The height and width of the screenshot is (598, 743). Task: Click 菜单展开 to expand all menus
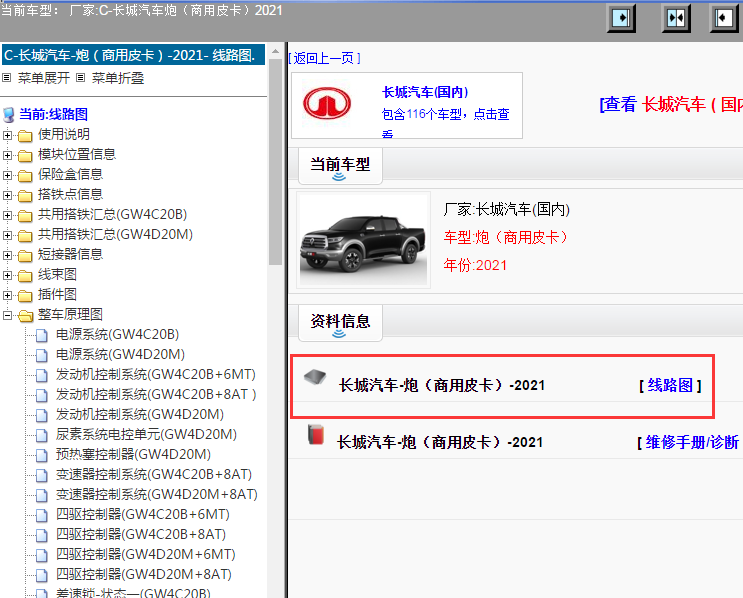[x=44, y=78]
